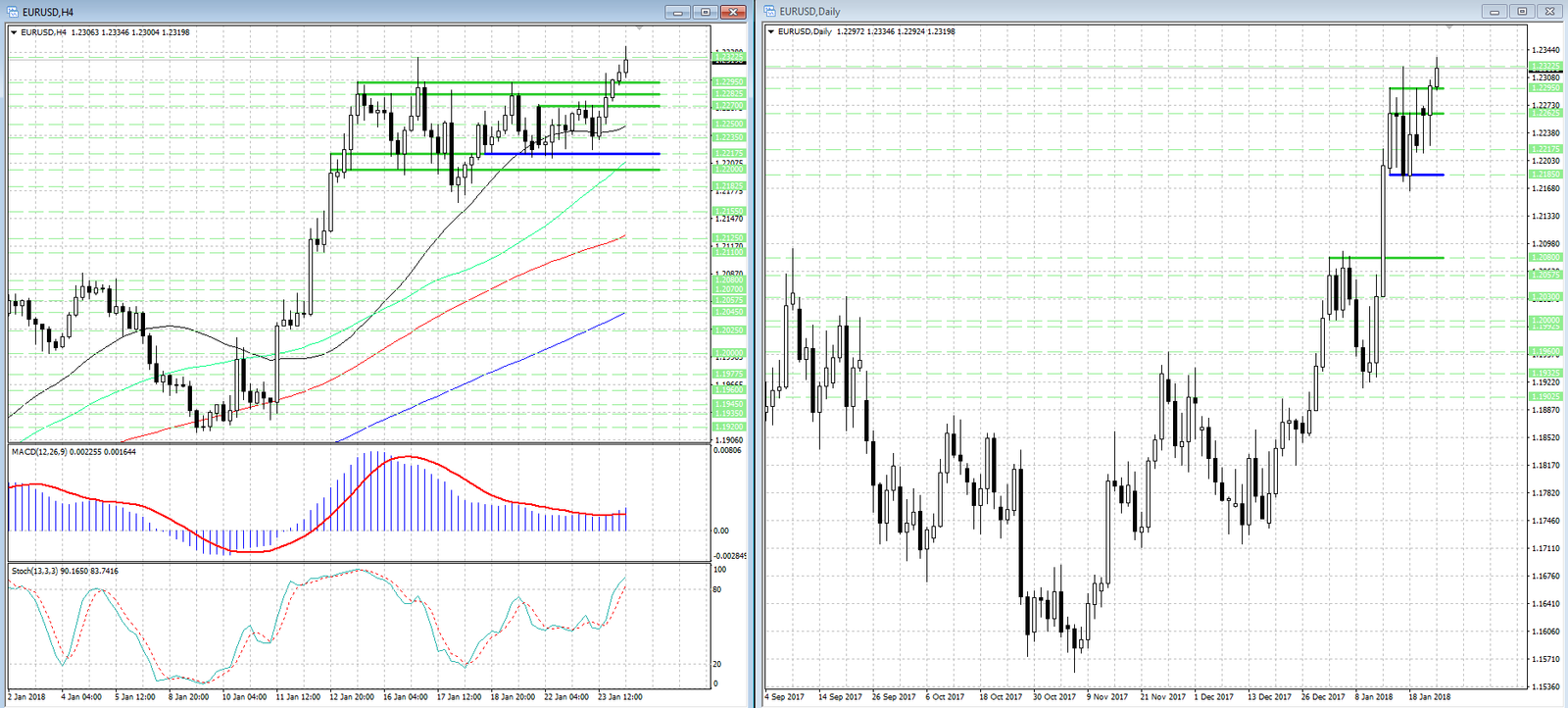
Task: Click price 1.18170 on Daily axis
Action: tap(1545, 466)
